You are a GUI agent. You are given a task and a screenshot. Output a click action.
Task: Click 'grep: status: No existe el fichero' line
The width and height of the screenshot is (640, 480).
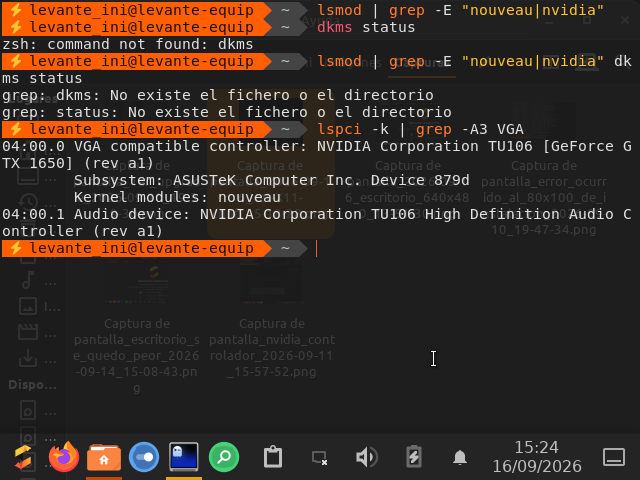click(227, 112)
